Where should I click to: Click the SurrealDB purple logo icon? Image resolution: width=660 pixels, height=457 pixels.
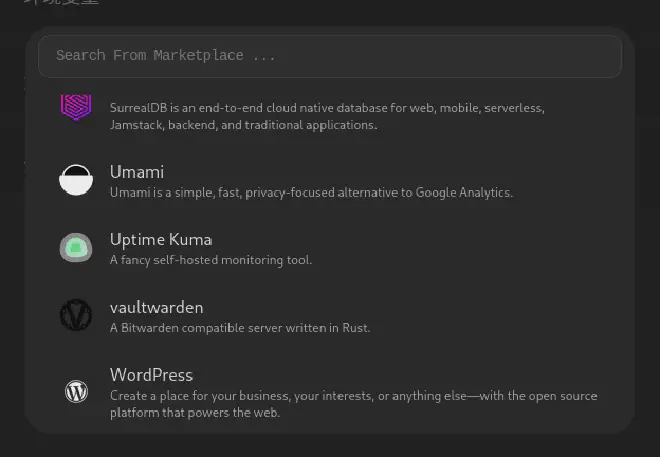click(76, 107)
